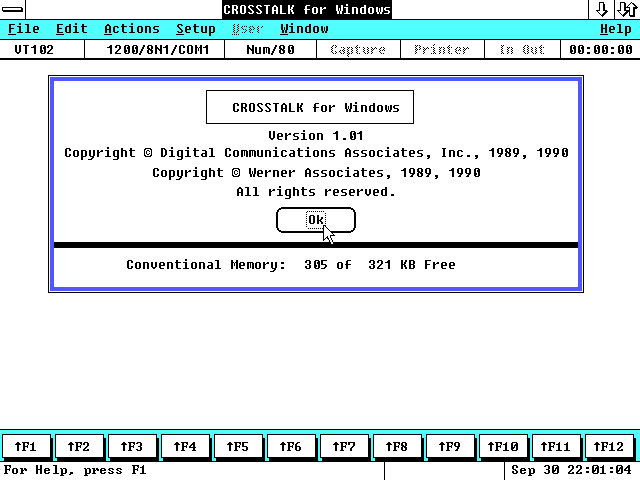Open the Edit menu
This screenshot has height=480, width=640.
coord(71,29)
